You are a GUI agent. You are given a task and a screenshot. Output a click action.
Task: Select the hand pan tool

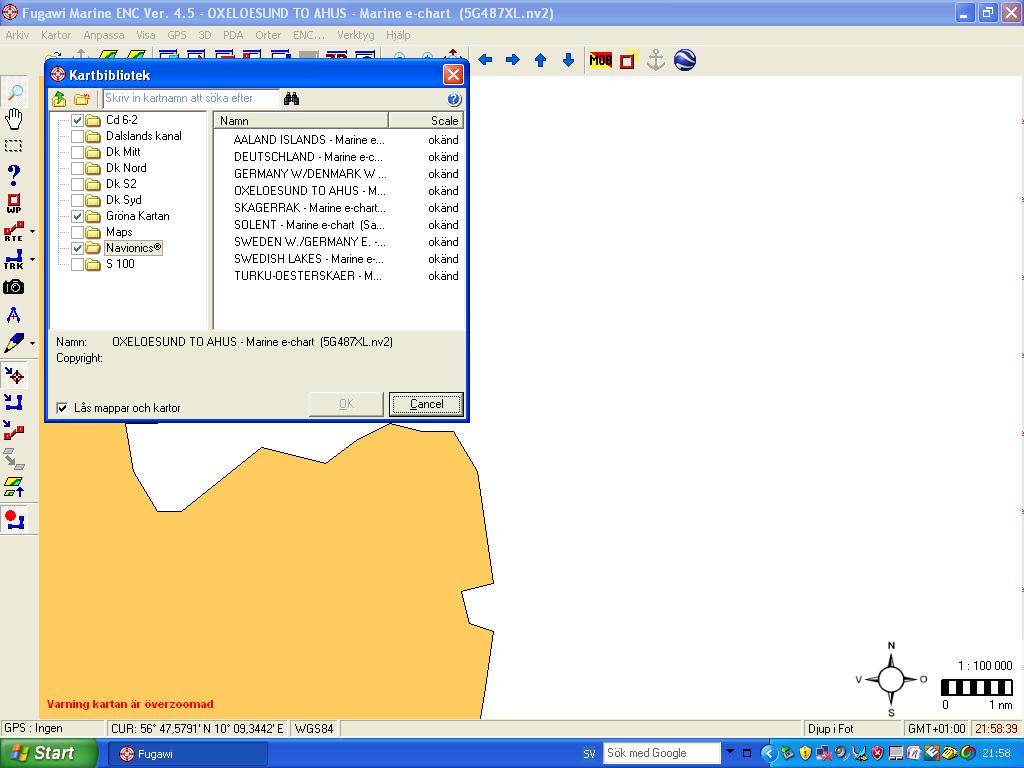(x=14, y=119)
